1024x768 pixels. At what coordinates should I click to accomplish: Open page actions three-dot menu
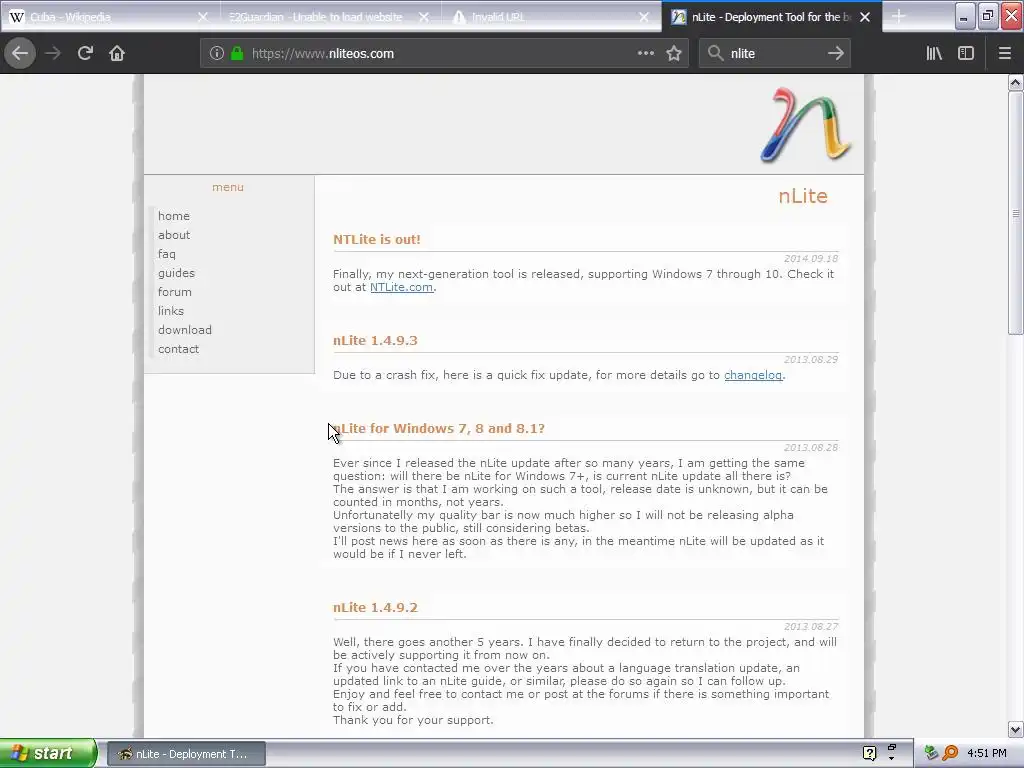646,54
